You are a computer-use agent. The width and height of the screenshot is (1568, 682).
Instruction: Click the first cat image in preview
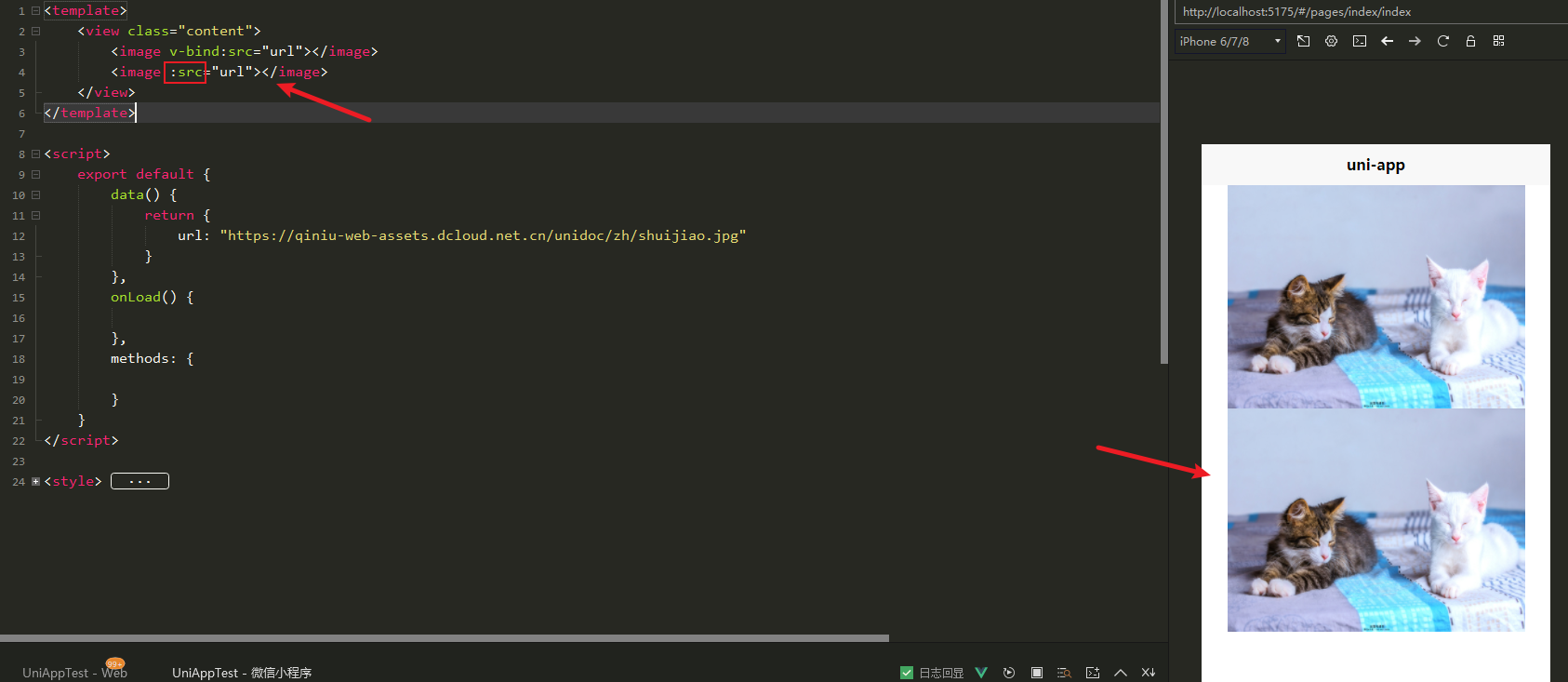1375,297
